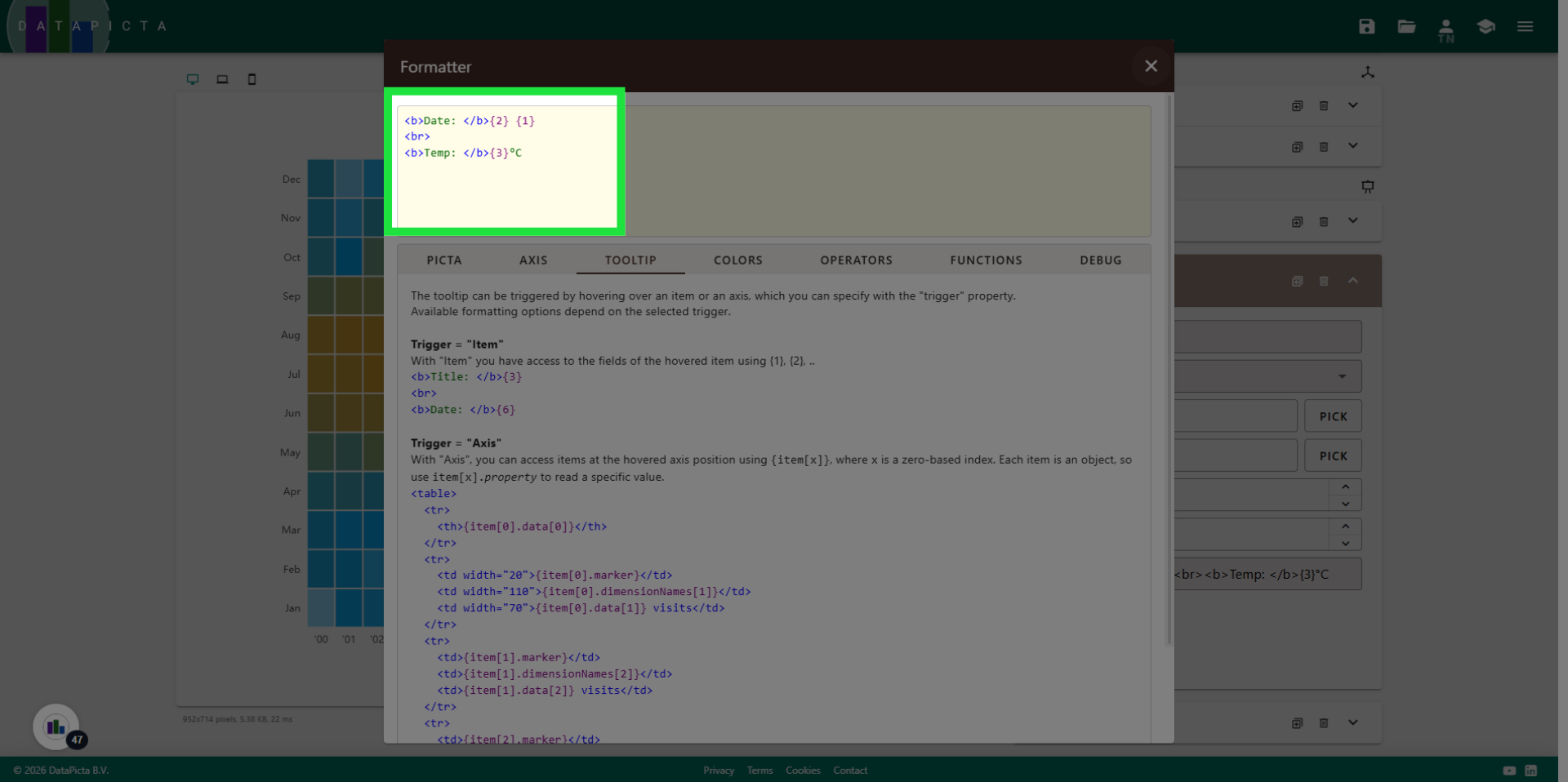The height and width of the screenshot is (782, 1568).
Task: Select the TOOLTIP tab
Action: (x=630, y=260)
